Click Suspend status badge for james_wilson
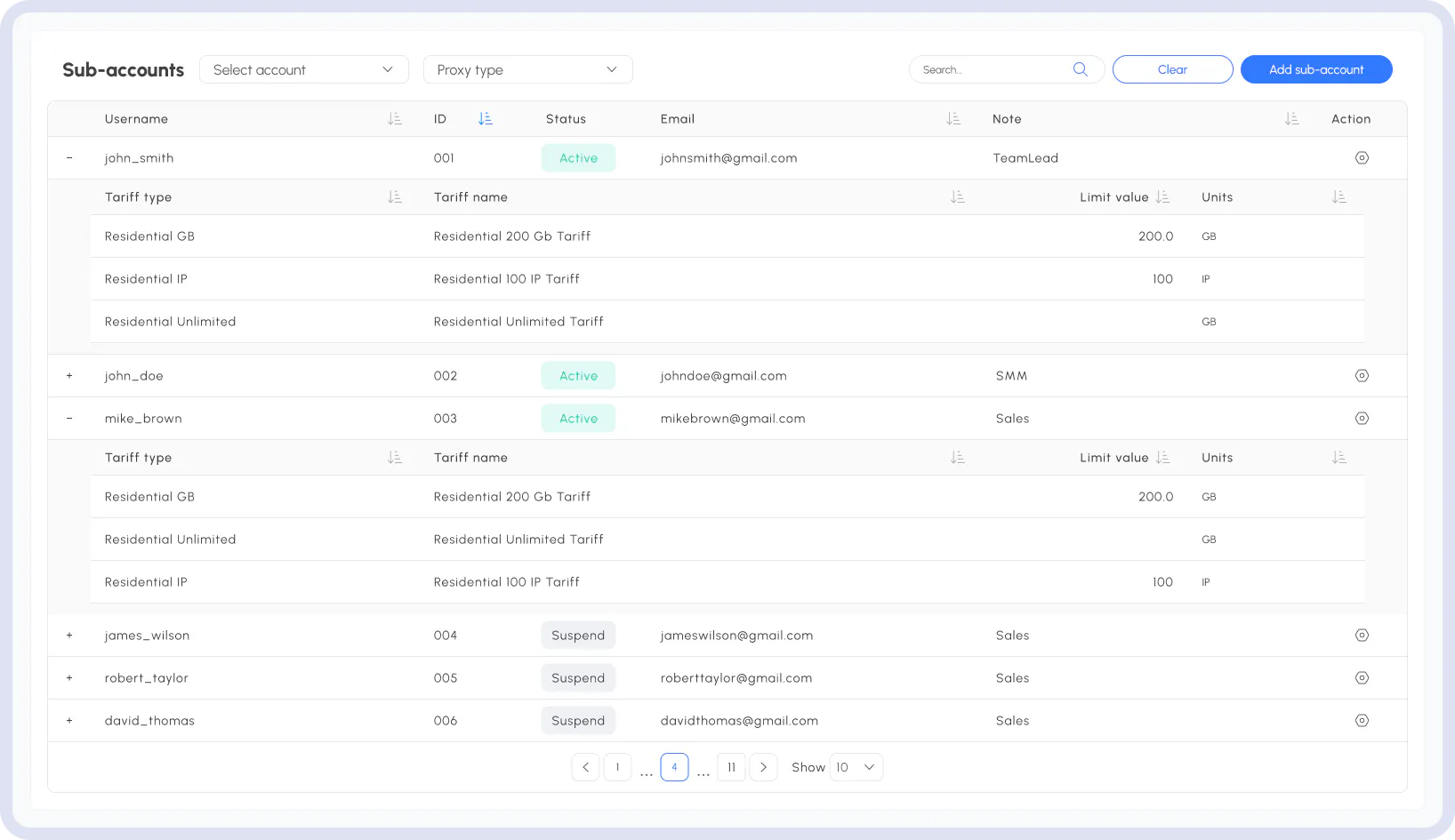1455x840 pixels. coord(578,636)
